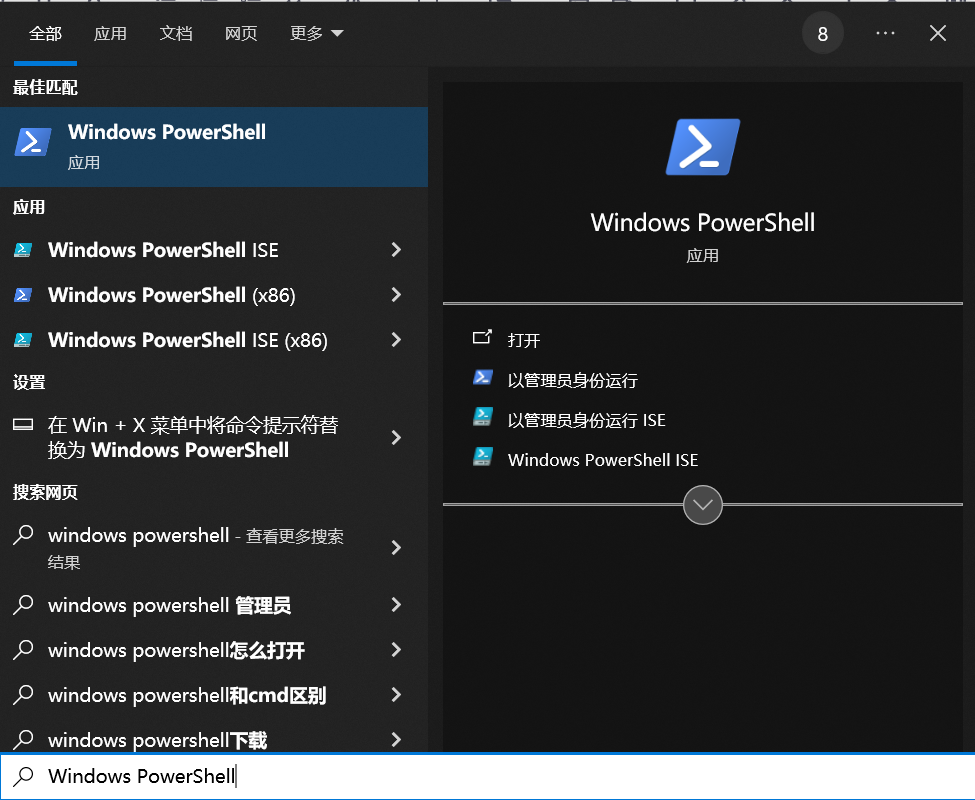This screenshot has width=975, height=800.
Task: Click search icon beside powershell下载
Action: coord(23,739)
